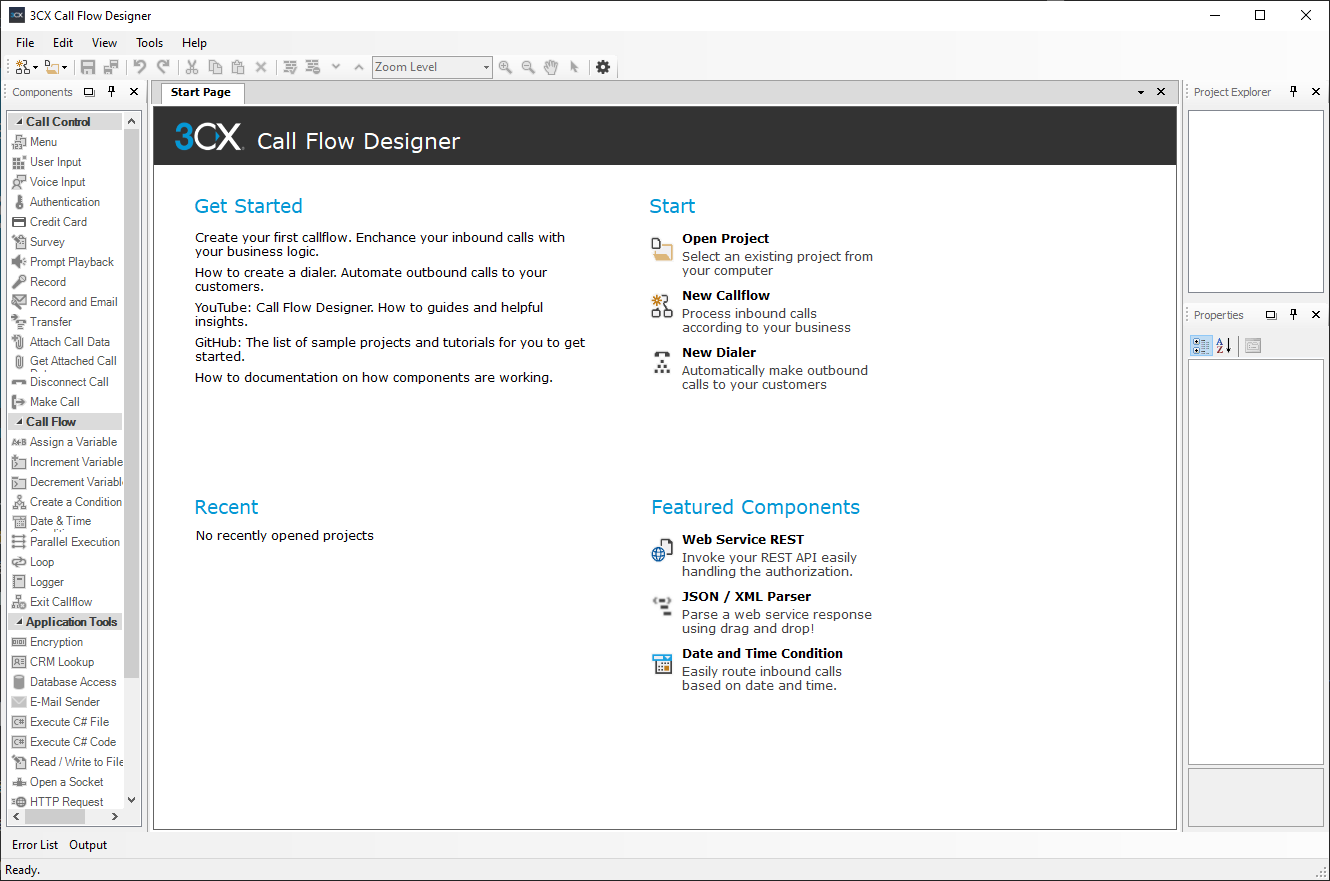Viewport: 1330px width, 881px height.
Task: Pin the Project Explorer panel
Action: pos(1293,92)
